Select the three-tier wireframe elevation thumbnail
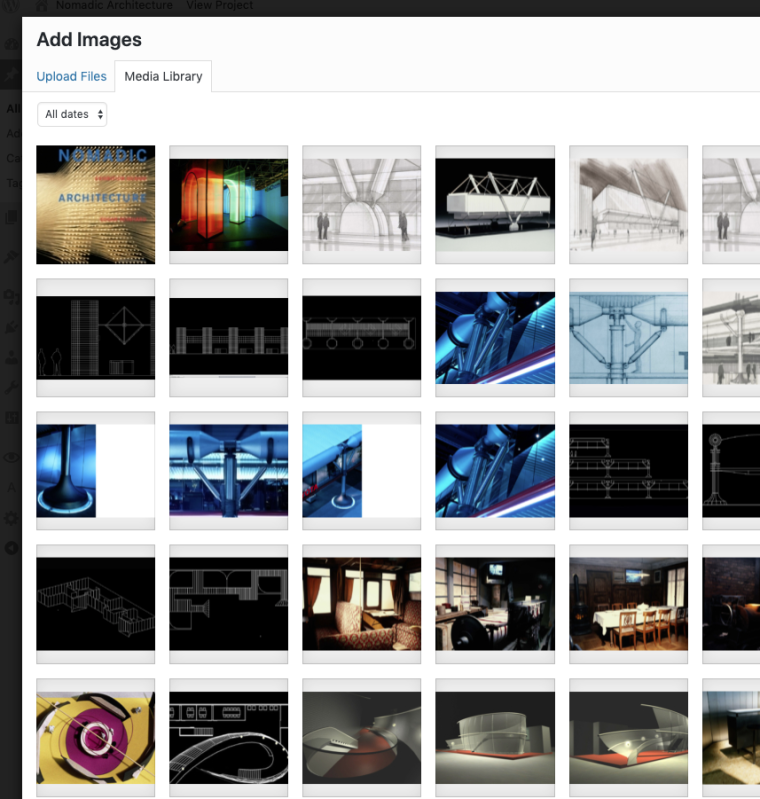760x799 pixels. [628, 471]
